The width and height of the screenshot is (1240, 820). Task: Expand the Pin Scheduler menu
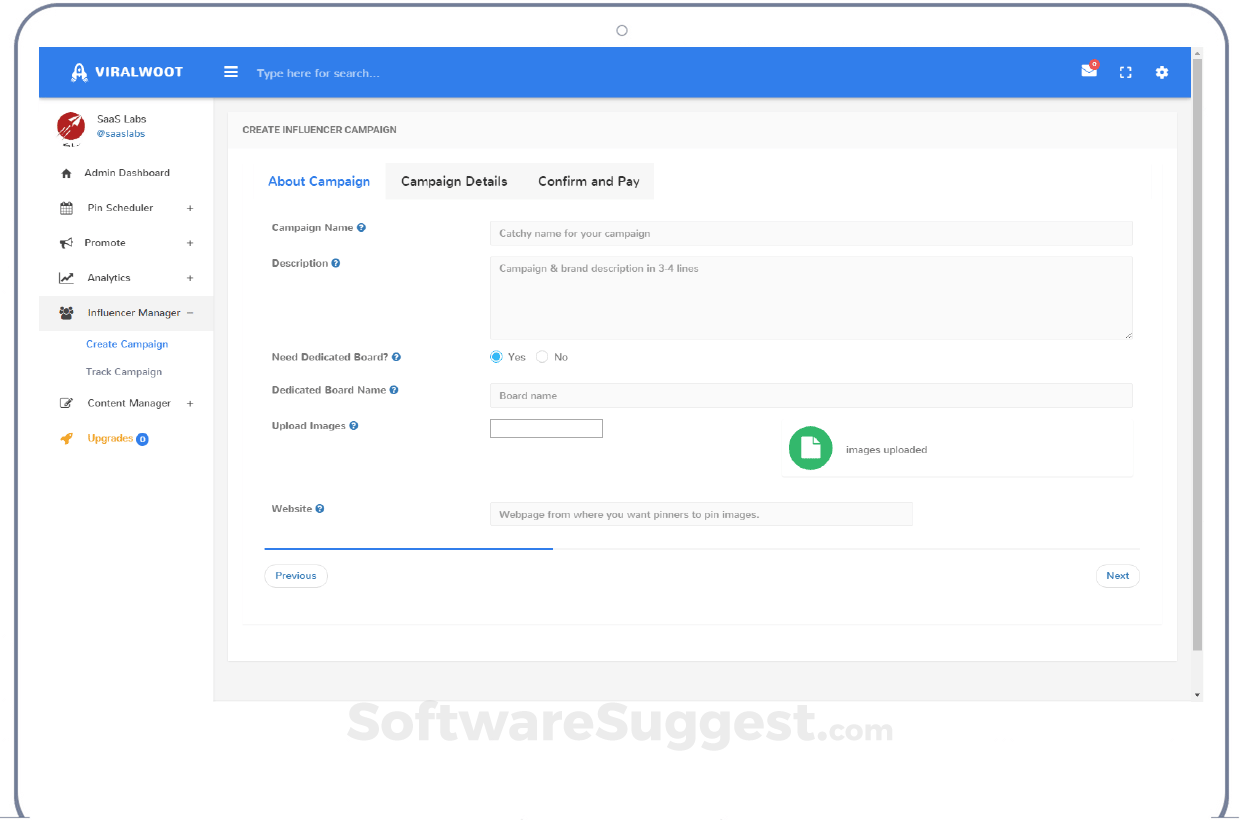click(x=190, y=208)
